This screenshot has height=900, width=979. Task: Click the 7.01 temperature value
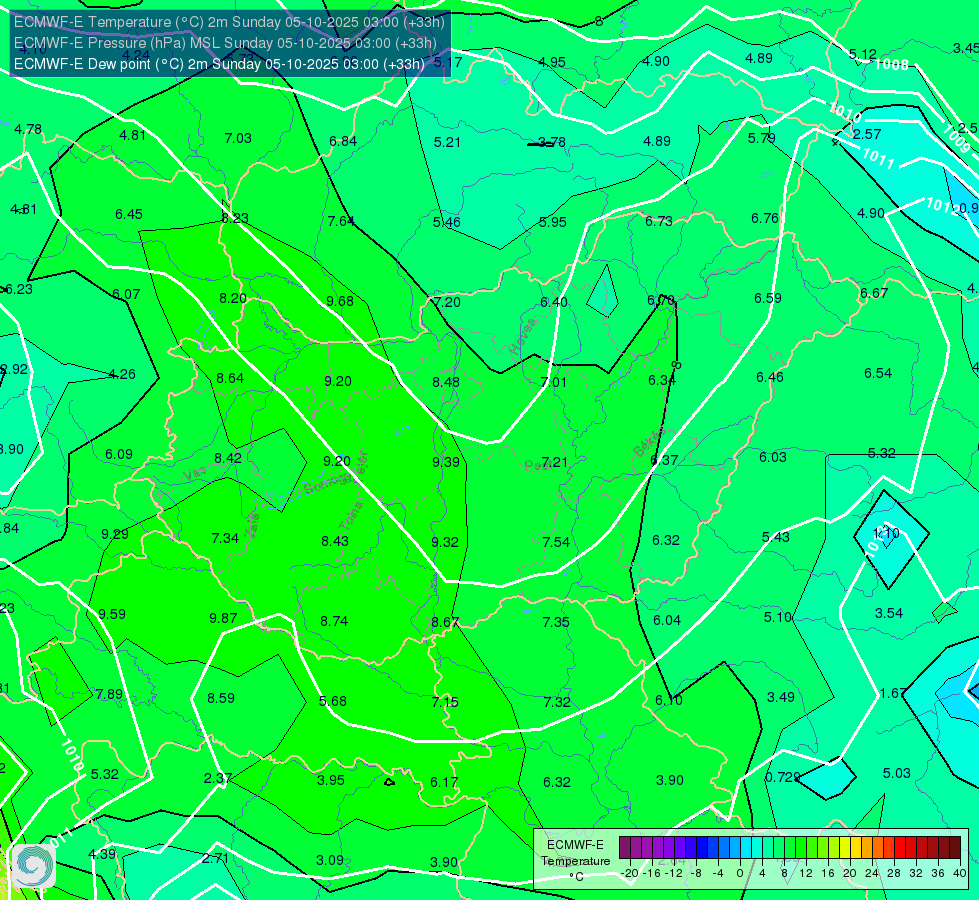click(553, 382)
